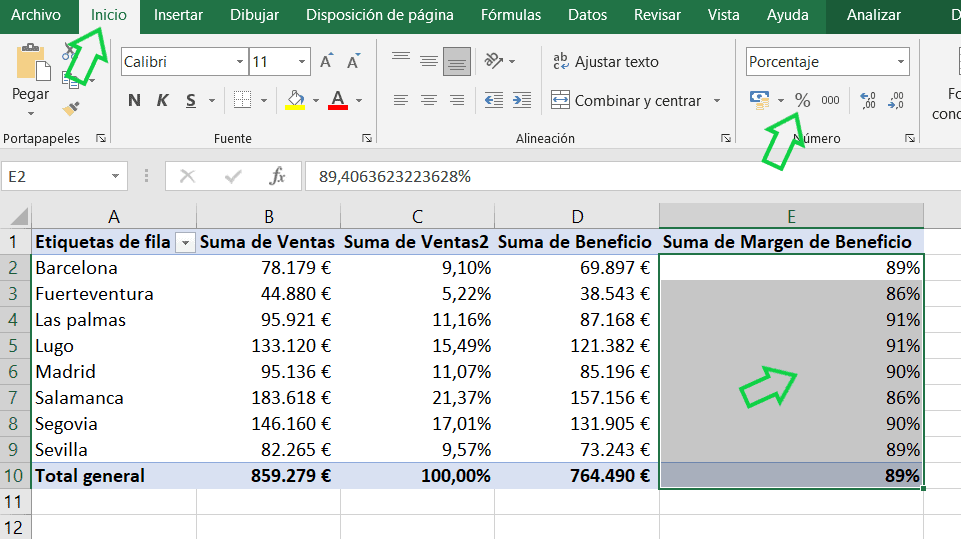The image size is (961, 539).
Task: Increase decimal places
Action: [868, 100]
